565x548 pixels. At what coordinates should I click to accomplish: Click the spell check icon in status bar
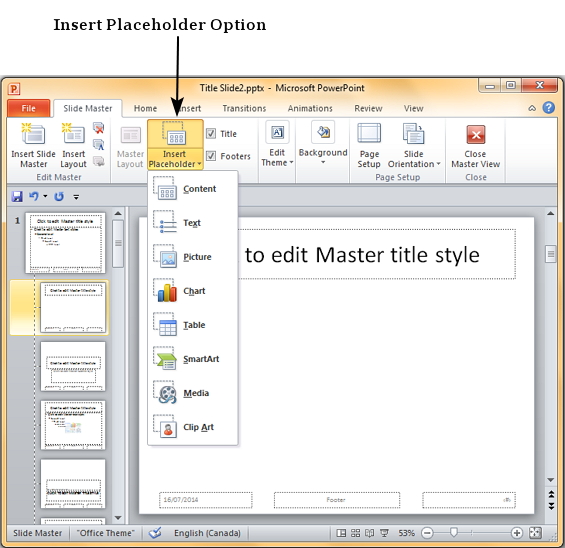pyautogui.click(x=155, y=533)
